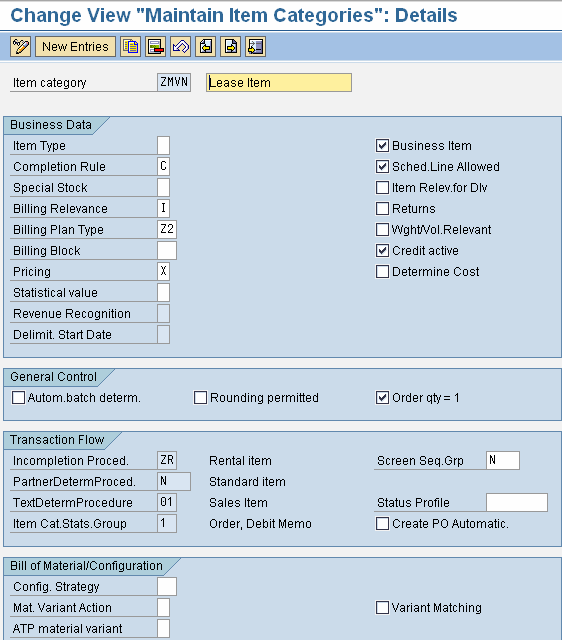The width and height of the screenshot is (562, 640).
Task: Select the Billing Plan Type field
Action: pyautogui.click(x=167, y=229)
